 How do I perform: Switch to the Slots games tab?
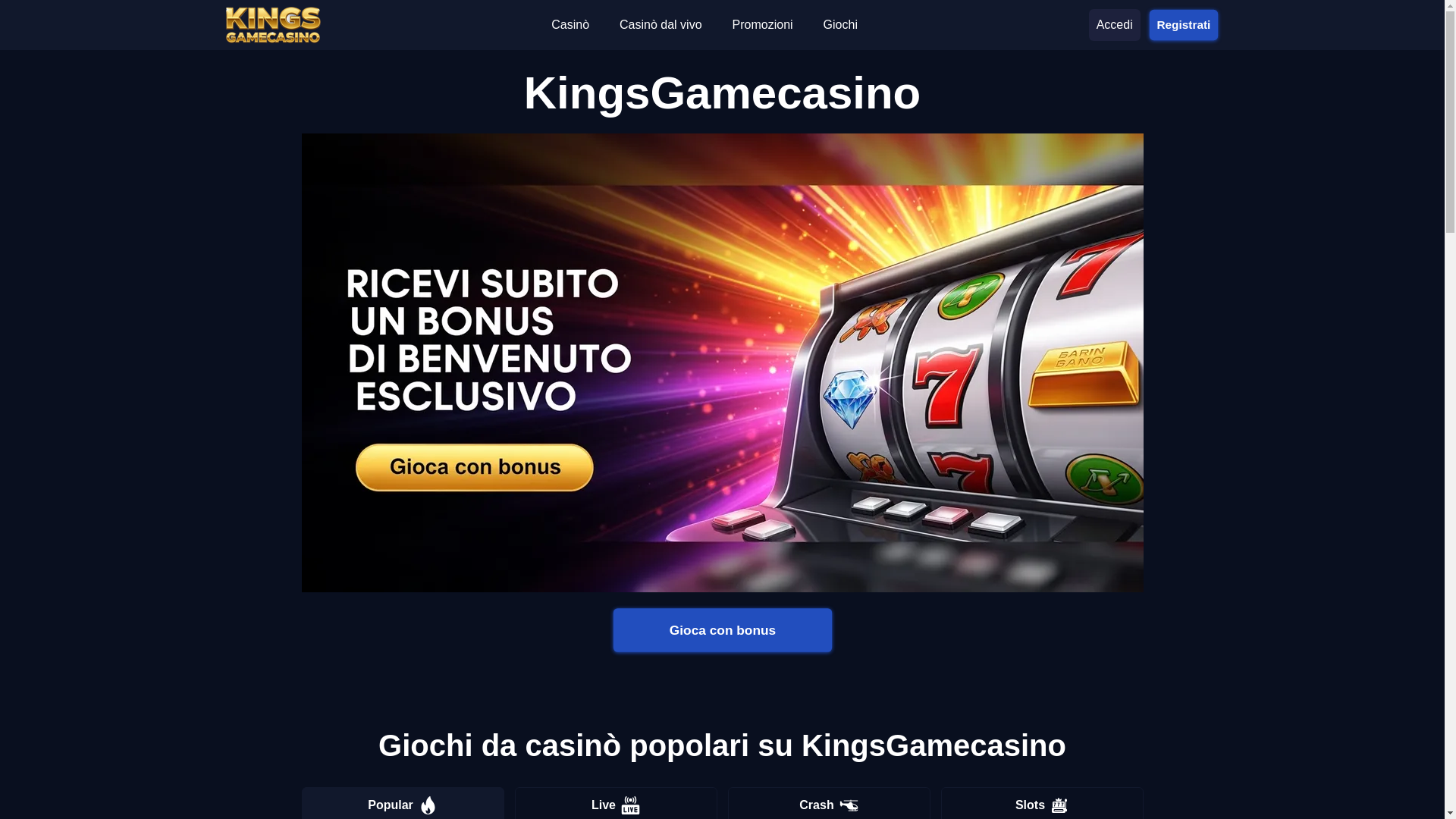point(1042,804)
